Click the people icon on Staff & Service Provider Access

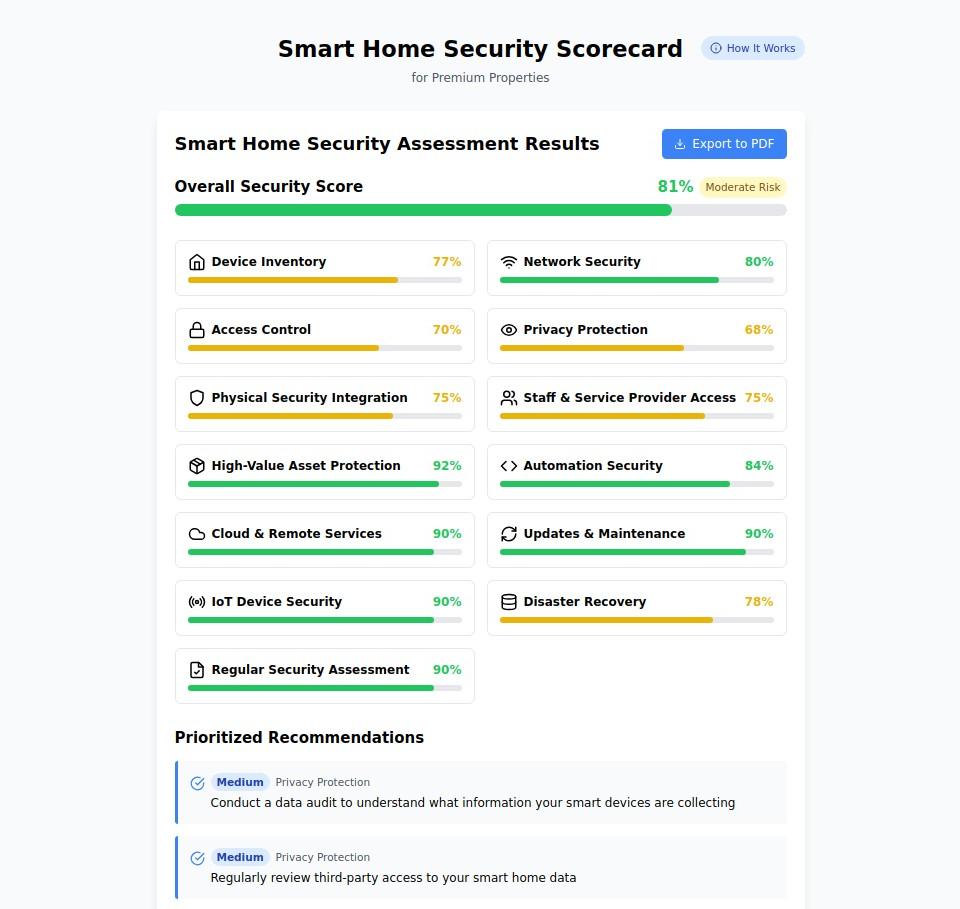(509, 397)
